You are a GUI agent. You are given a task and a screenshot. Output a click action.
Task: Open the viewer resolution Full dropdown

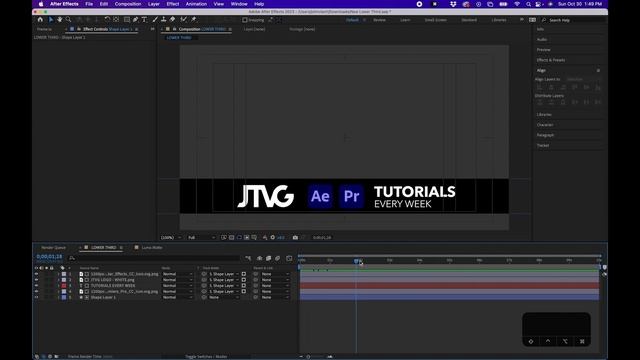point(201,237)
